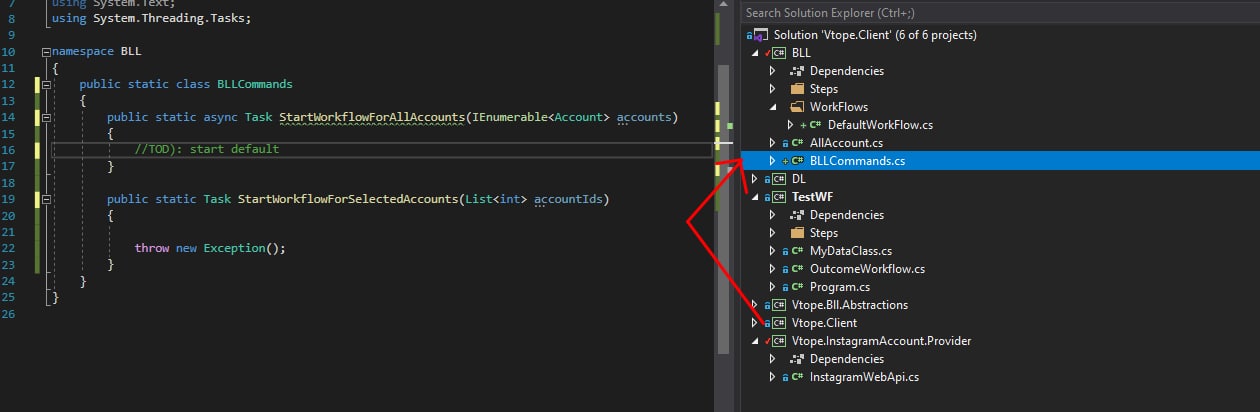The width and height of the screenshot is (1260, 412).
Task: Click the IEnumerable<Account> type in code
Action: click(540, 118)
